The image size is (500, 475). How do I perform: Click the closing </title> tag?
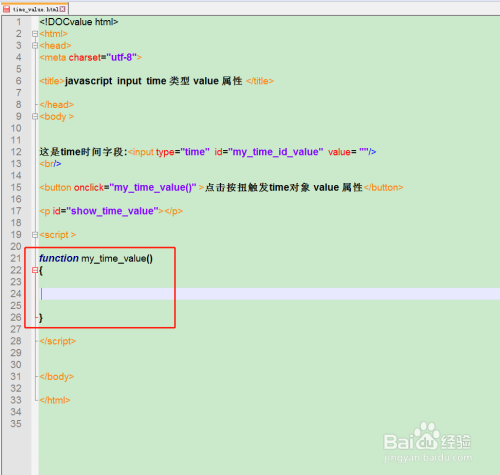coord(260,81)
